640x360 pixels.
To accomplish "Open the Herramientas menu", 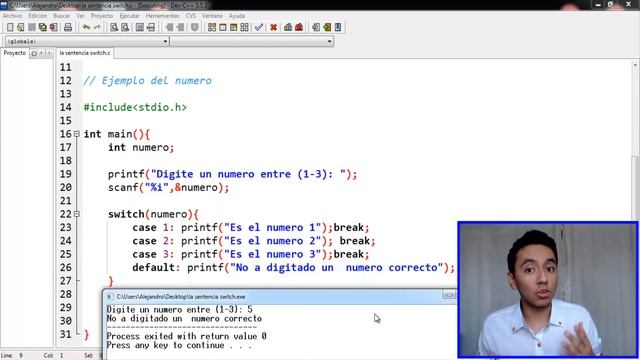I will point(162,16).
